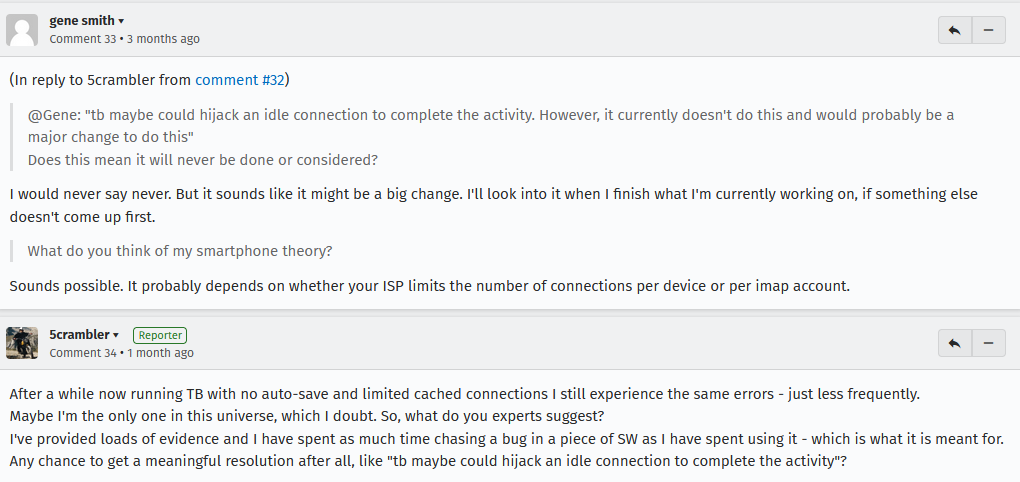Open the "Comment 34" permalink
This screenshot has width=1020, height=482.
[82, 353]
